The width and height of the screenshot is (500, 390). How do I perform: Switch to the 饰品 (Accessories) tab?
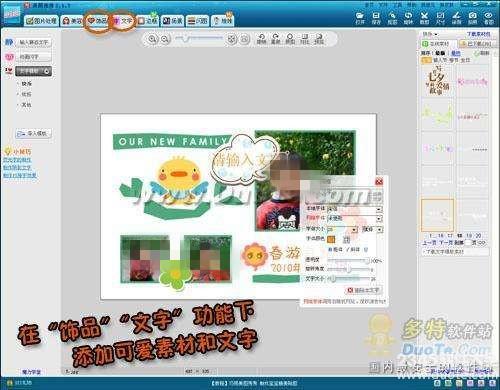click(x=97, y=21)
